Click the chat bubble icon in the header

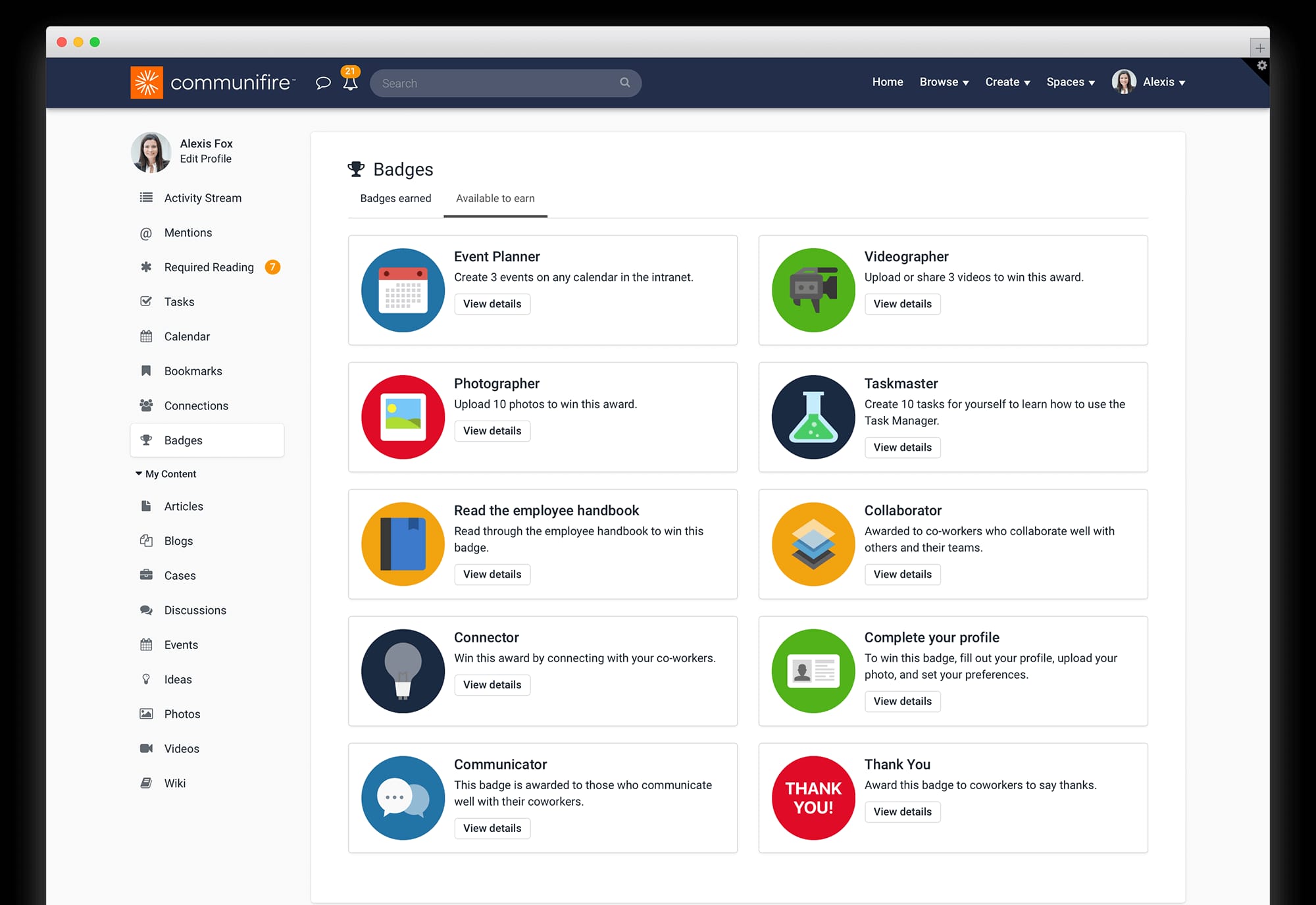(x=322, y=83)
